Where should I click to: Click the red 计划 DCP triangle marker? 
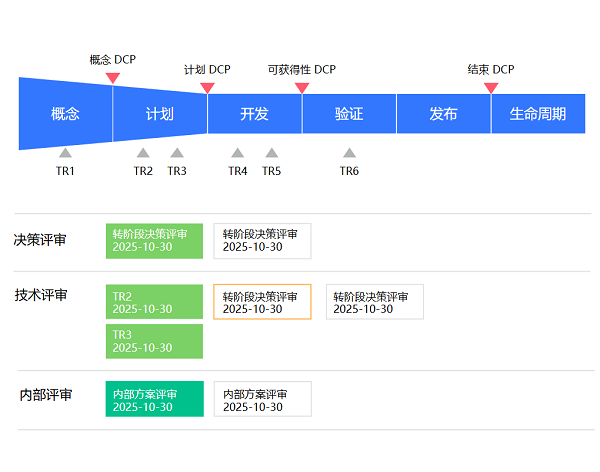[x=207, y=88]
